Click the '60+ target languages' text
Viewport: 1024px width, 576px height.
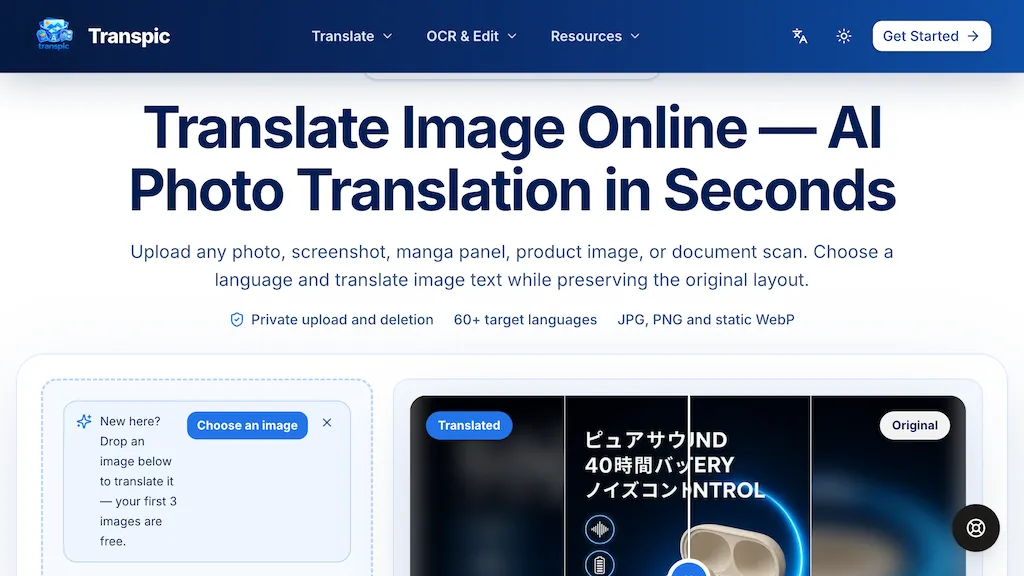525,319
